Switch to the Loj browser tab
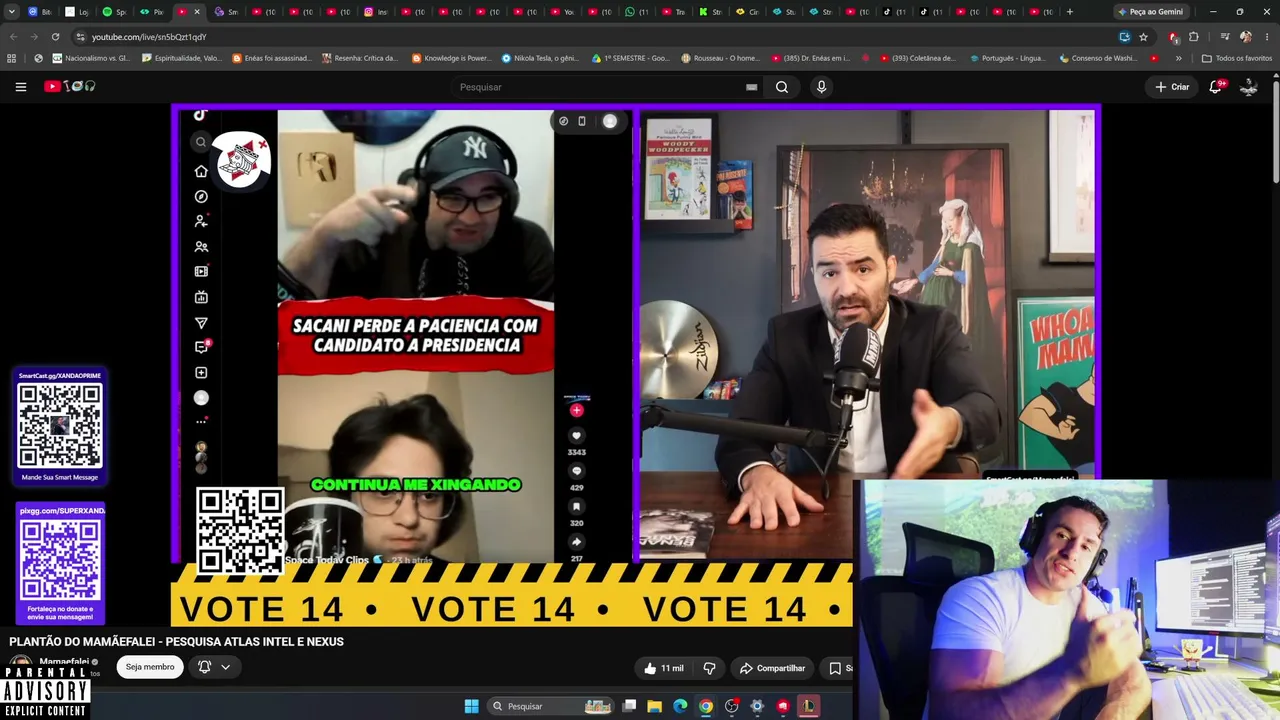The width and height of the screenshot is (1280, 720). pyautogui.click(x=77, y=12)
